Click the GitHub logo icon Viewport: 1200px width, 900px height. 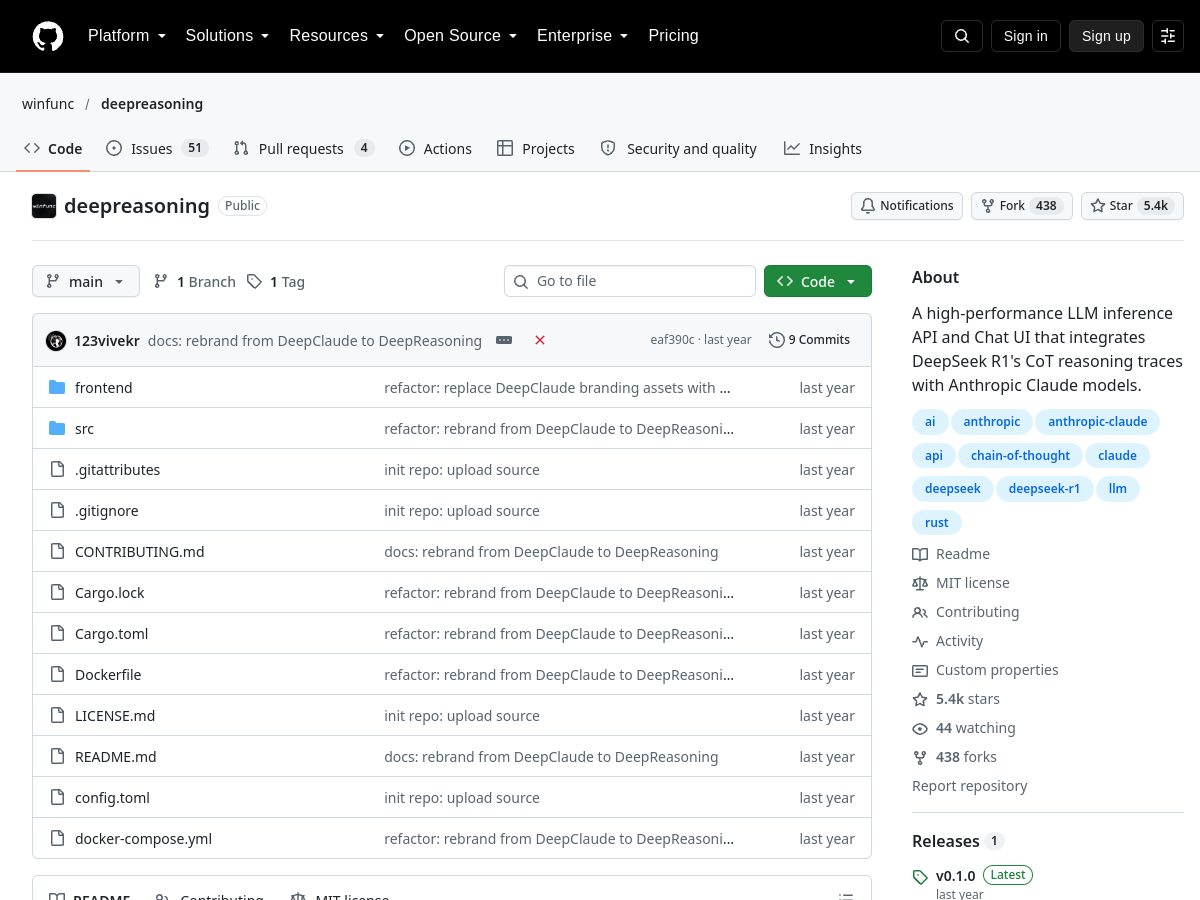pyautogui.click(x=48, y=36)
